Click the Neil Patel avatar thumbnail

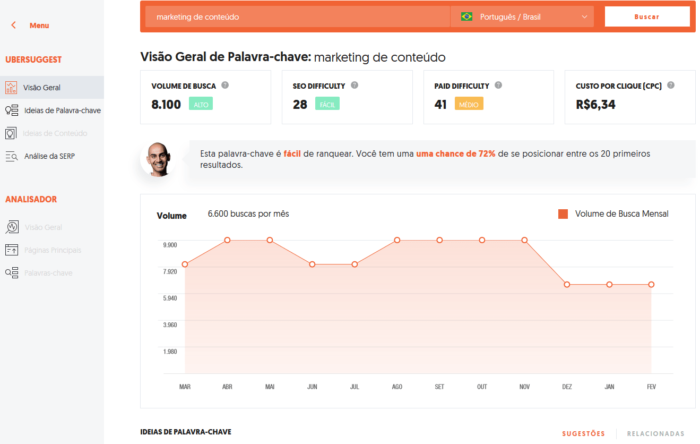coord(158,160)
